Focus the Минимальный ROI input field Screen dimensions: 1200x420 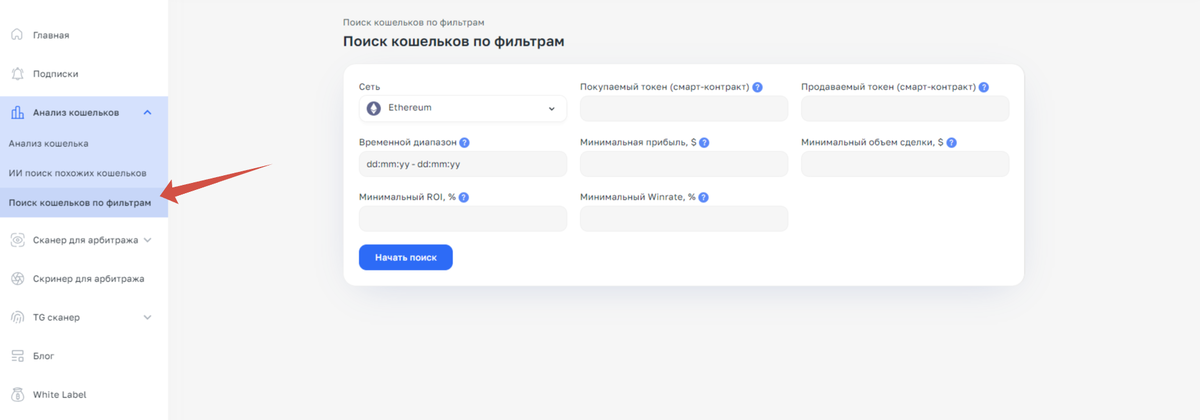pos(463,219)
